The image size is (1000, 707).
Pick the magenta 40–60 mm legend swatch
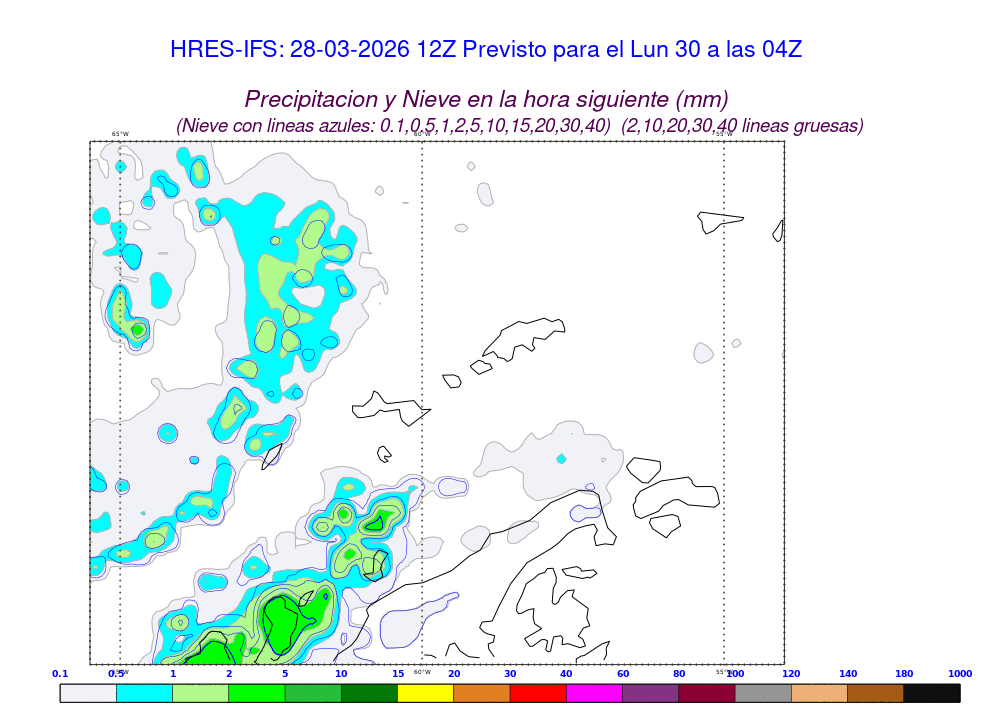coord(594,692)
